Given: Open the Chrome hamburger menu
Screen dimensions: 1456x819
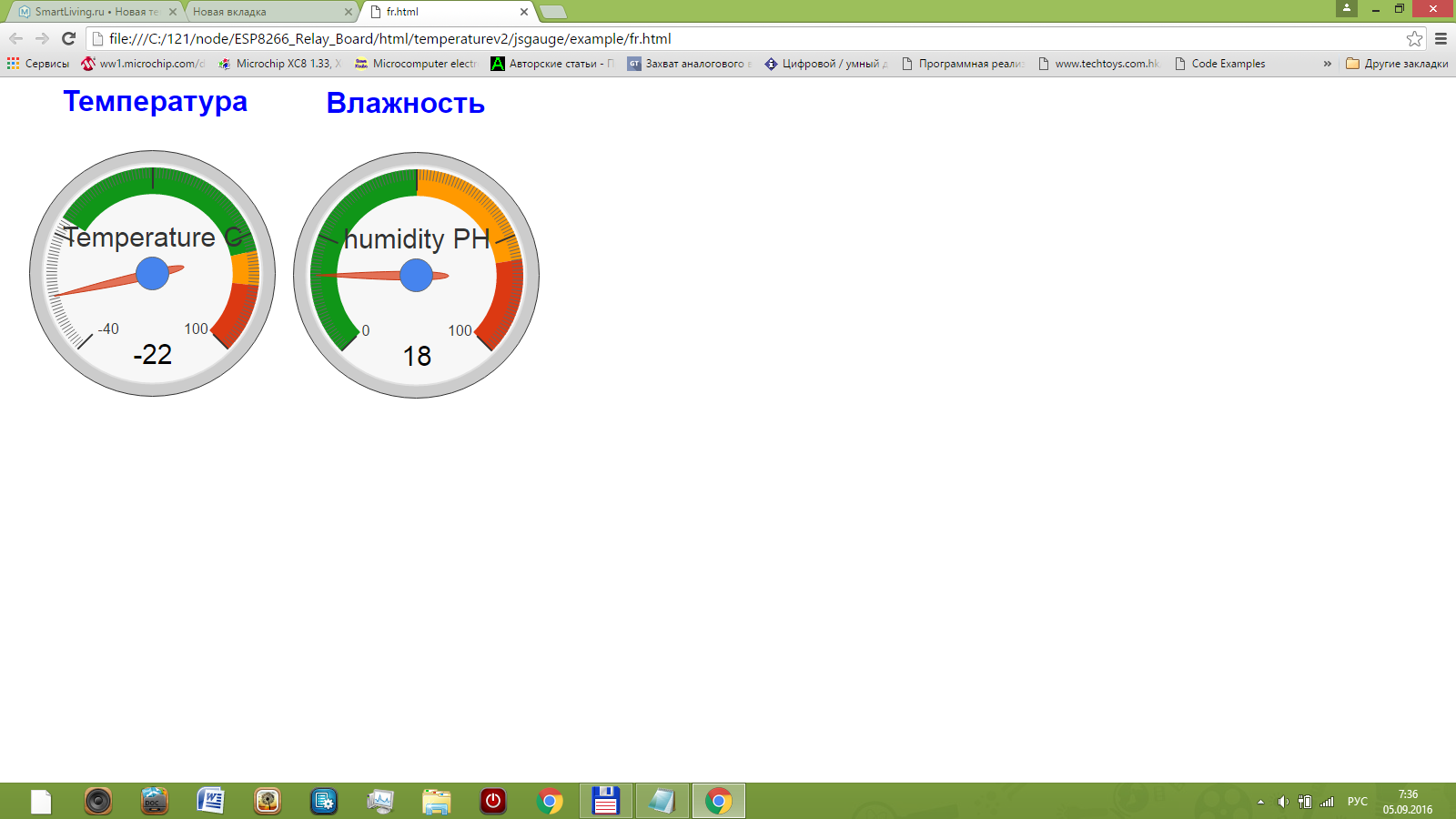Looking at the screenshot, I should point(1441,38).
